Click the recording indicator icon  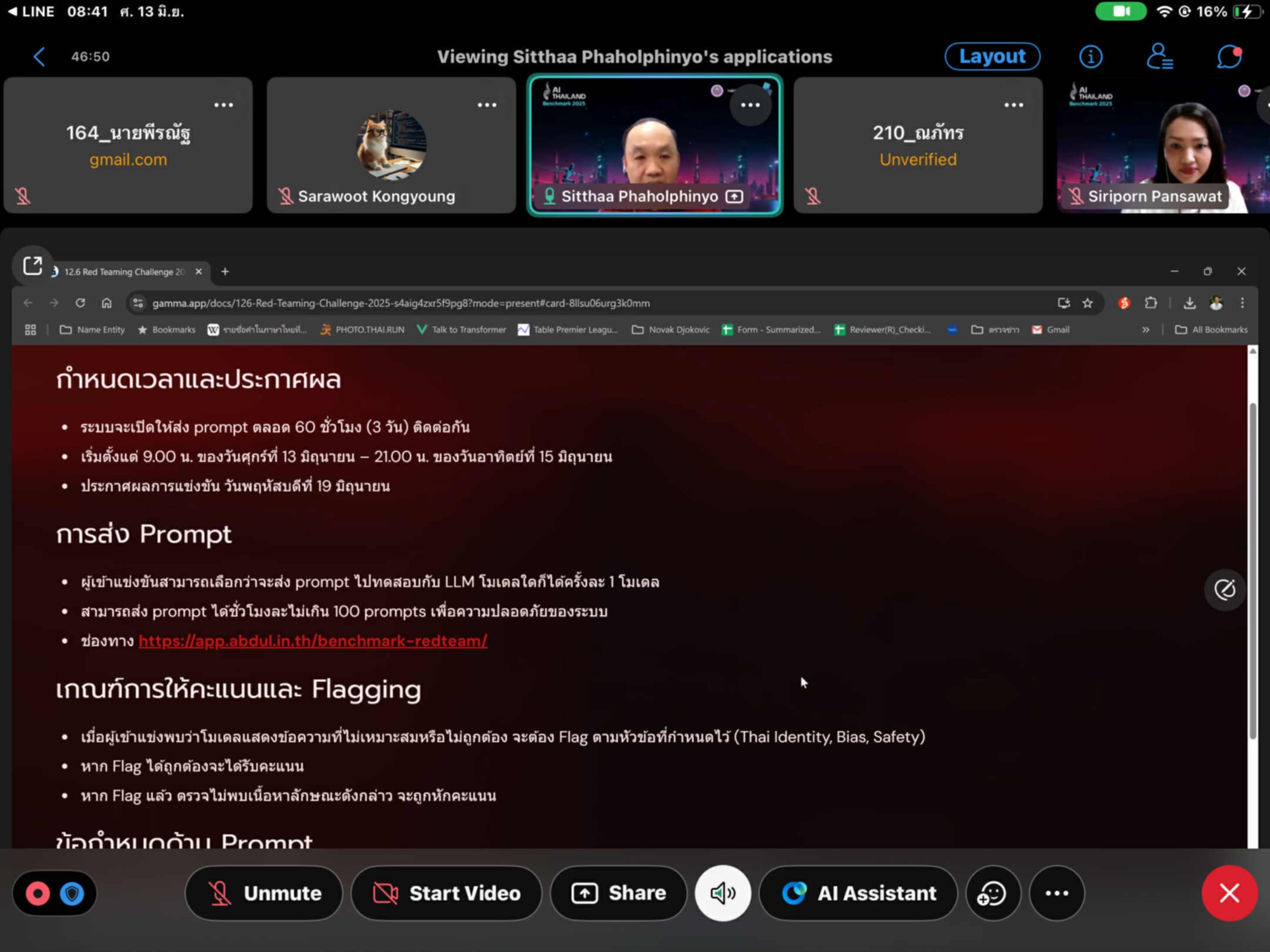(x=38, y=893)
